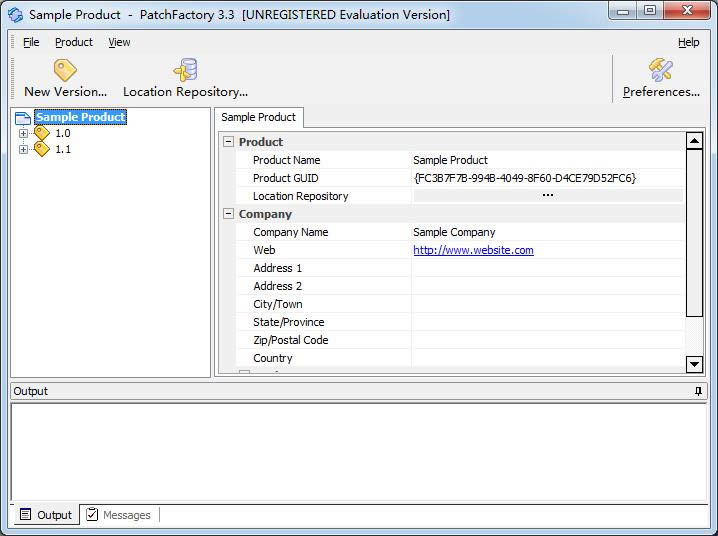Expand the 1.1 version tree node

[24, 149]
